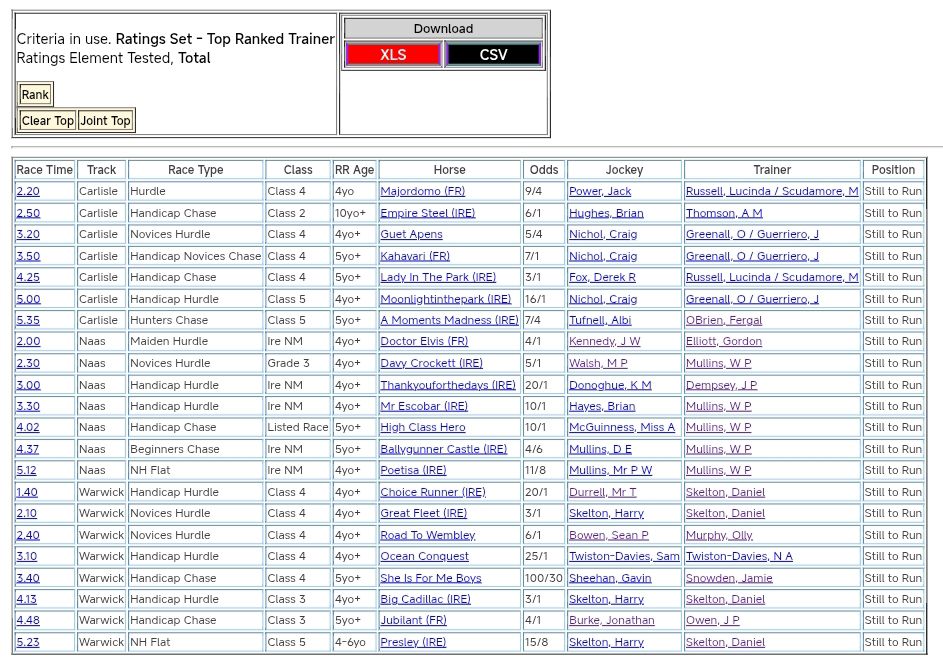The width and height of the screenshot is (943, 667).
Task: Click the Clear Top button
Action: (x=48, y=121)
